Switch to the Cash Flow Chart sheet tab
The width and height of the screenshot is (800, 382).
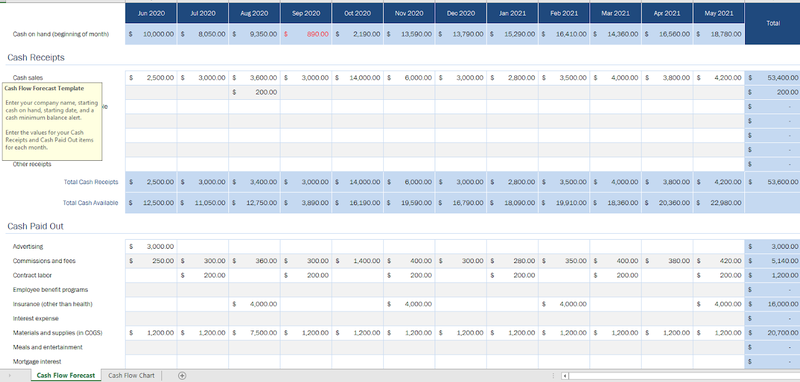coord(131,375)
